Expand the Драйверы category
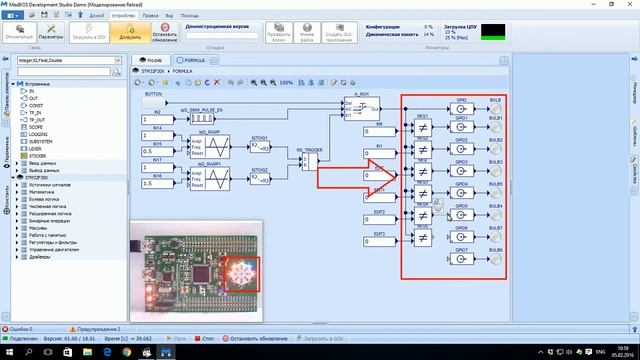This screenshot has height=360, width=640. pyautogui.click(x=18, y=257)
